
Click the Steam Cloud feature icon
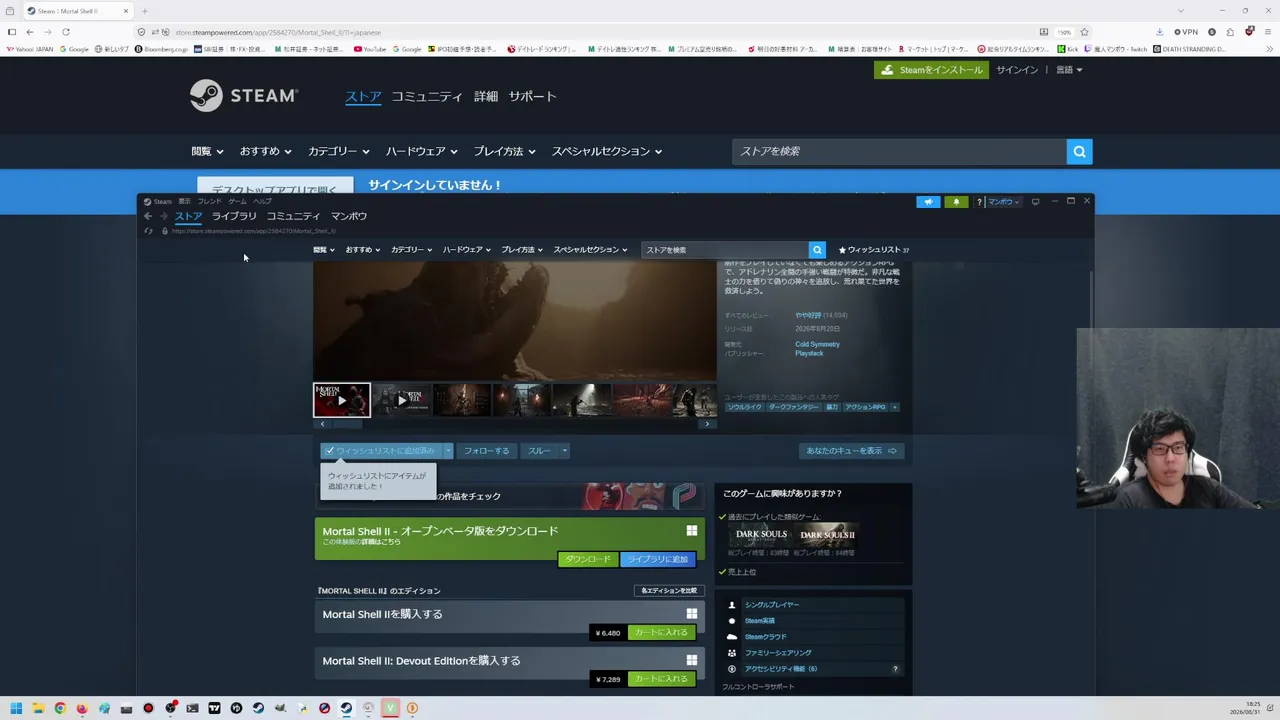click(x=732, y=637)
